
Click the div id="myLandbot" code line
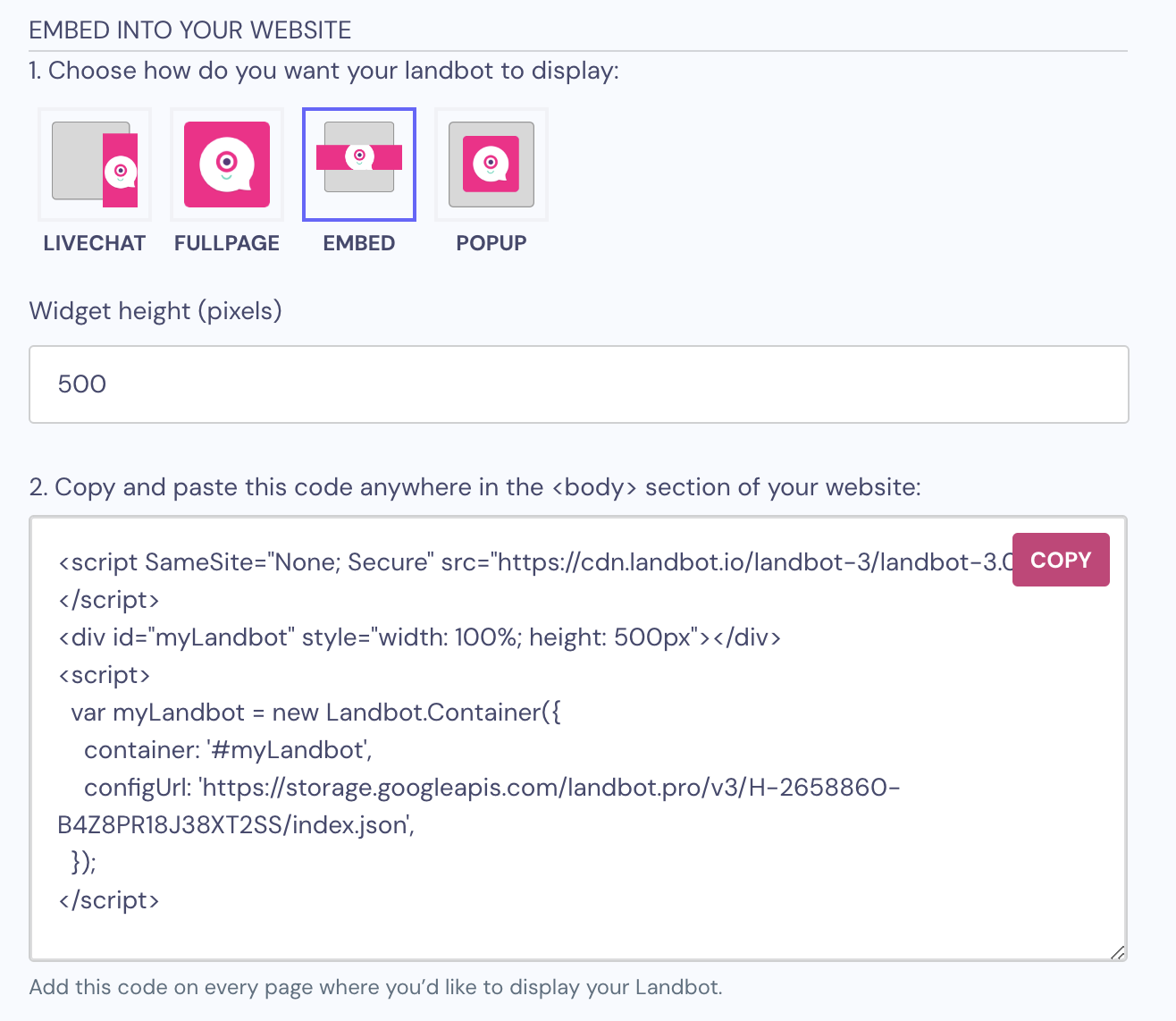[x=420, y=637]
